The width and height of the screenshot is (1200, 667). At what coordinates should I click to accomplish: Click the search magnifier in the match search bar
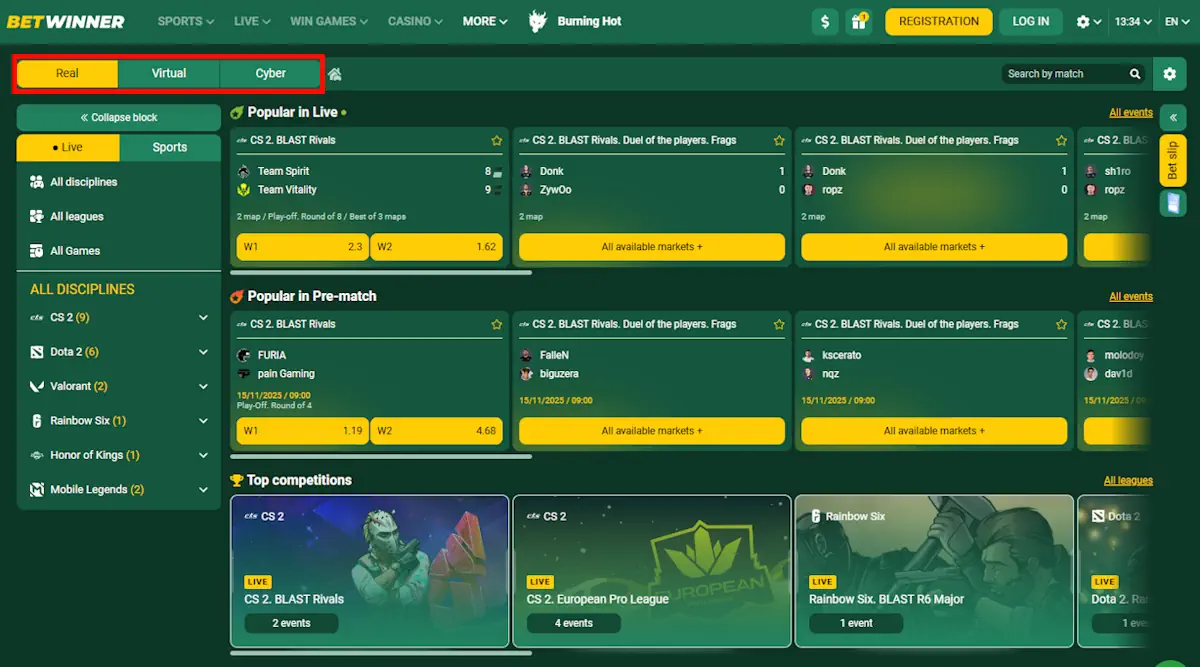point(1135,73)
